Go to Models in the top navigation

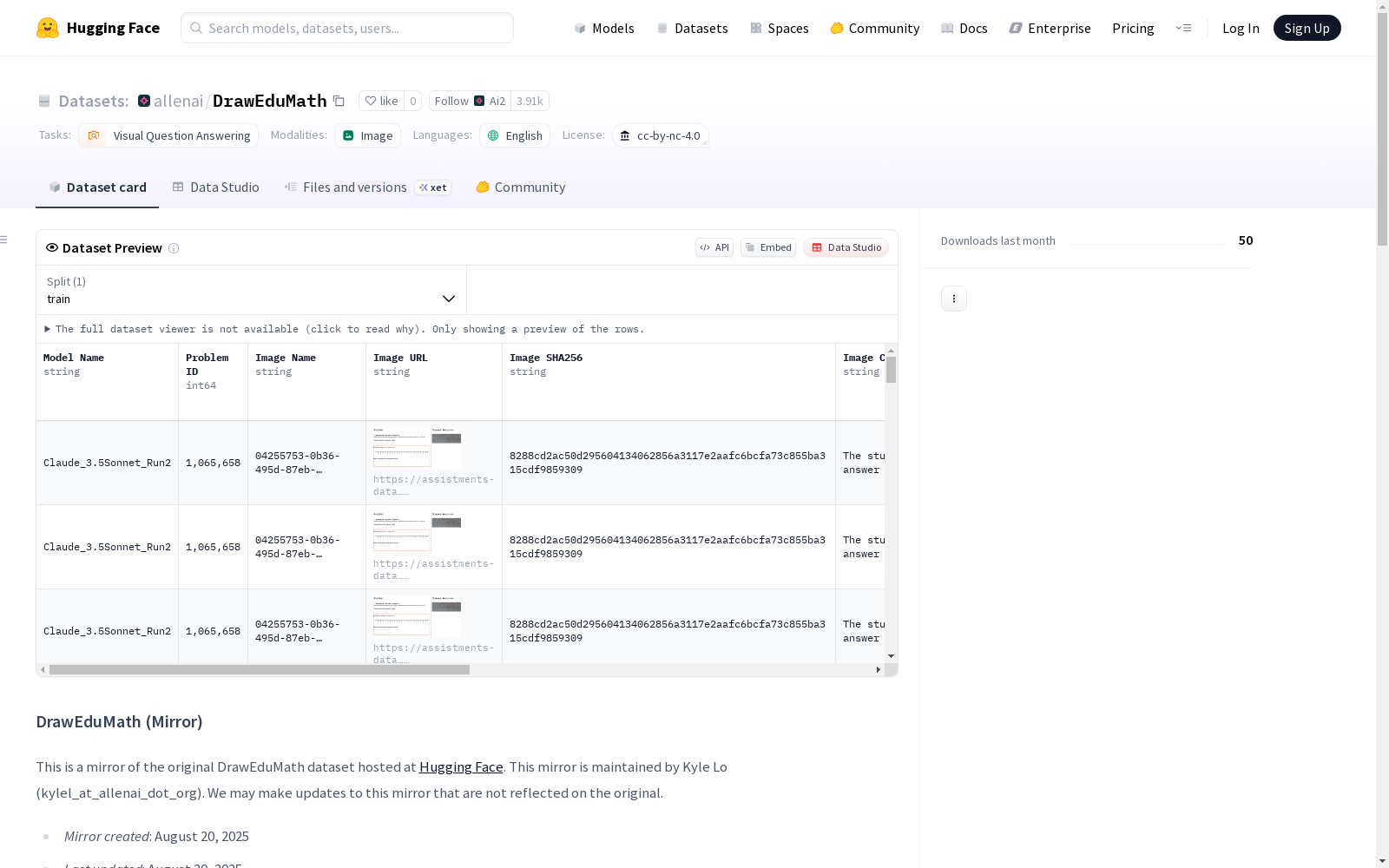coord(604,28)
